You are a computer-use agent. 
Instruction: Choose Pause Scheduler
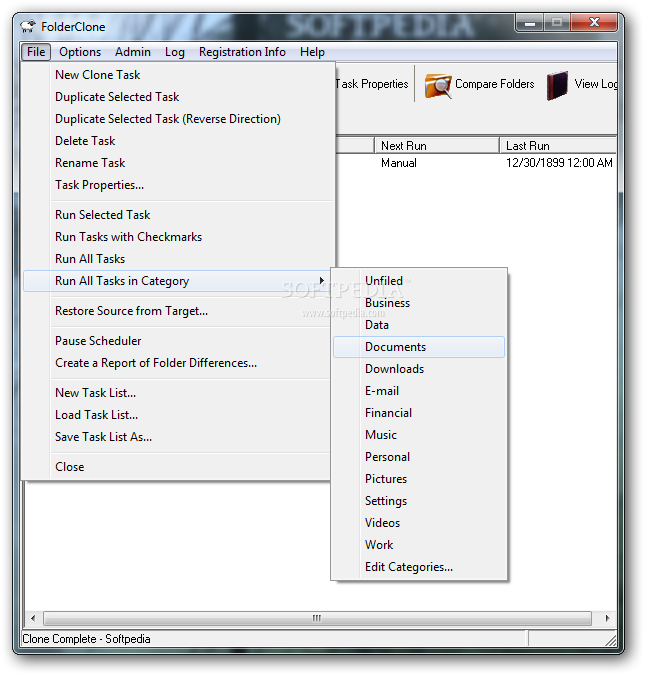click(x=179, y=341)
